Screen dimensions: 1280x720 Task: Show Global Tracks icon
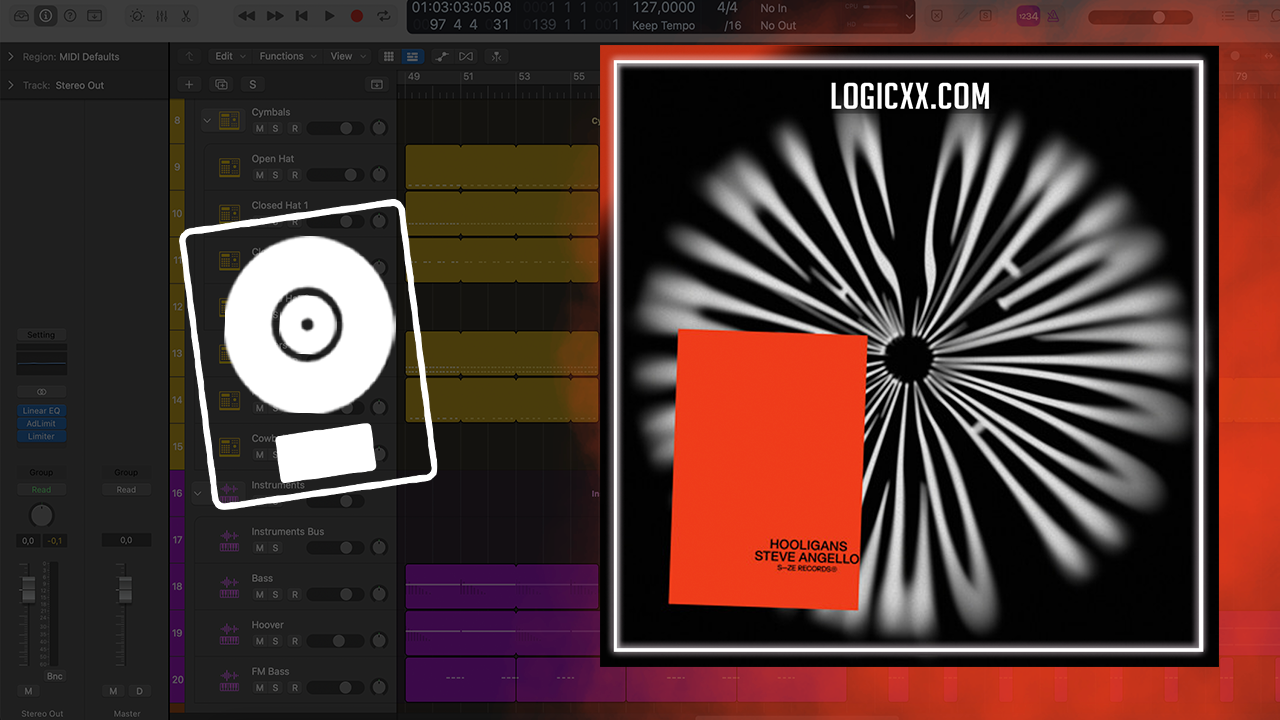tap(376, 85)
